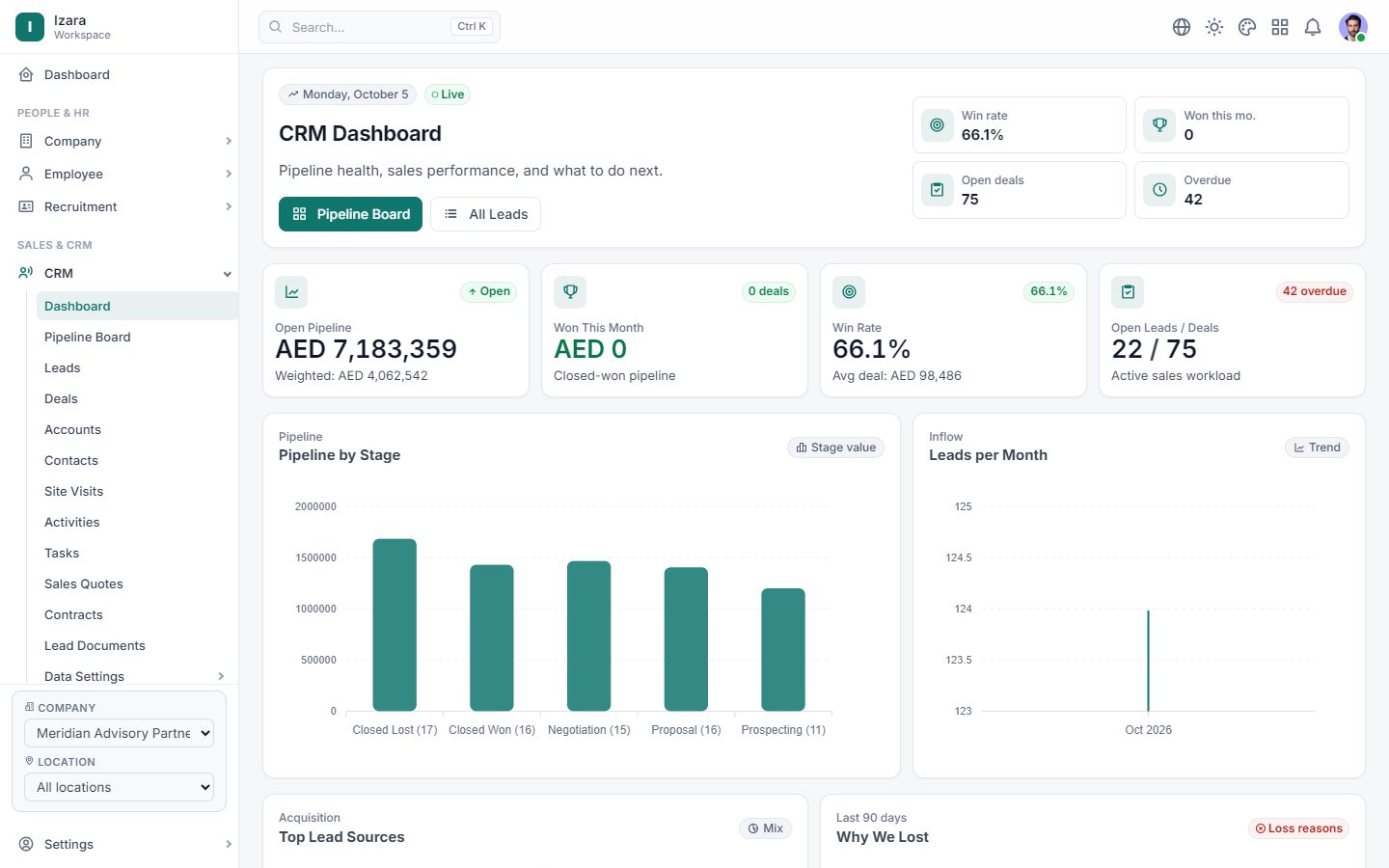The width and height of the screenshot is (1389, 868).
Task: Click the All Leads button
Action: (485, 214)
